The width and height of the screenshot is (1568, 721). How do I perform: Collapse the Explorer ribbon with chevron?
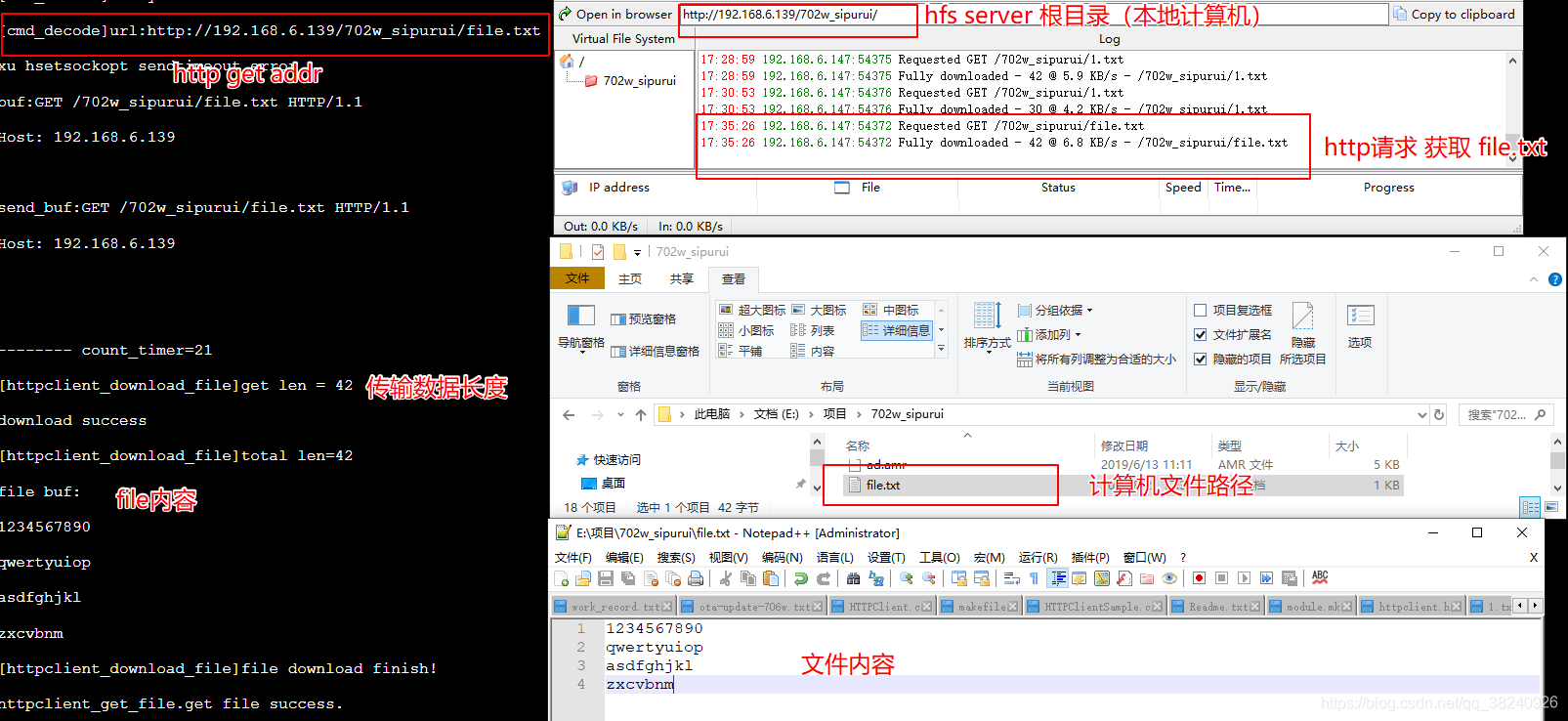[x=1533, y=279]
